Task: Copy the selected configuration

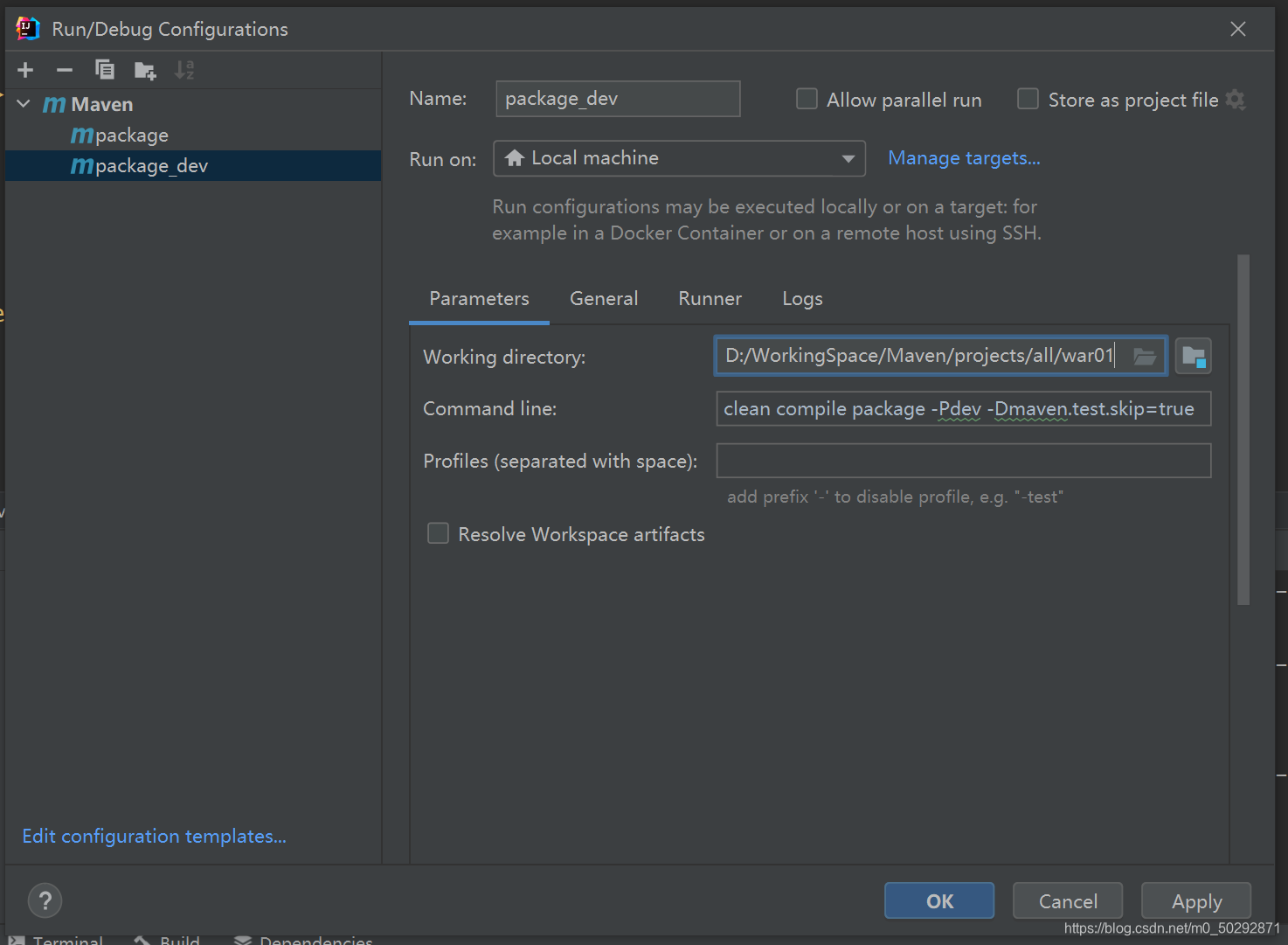Action: [105, 70]
